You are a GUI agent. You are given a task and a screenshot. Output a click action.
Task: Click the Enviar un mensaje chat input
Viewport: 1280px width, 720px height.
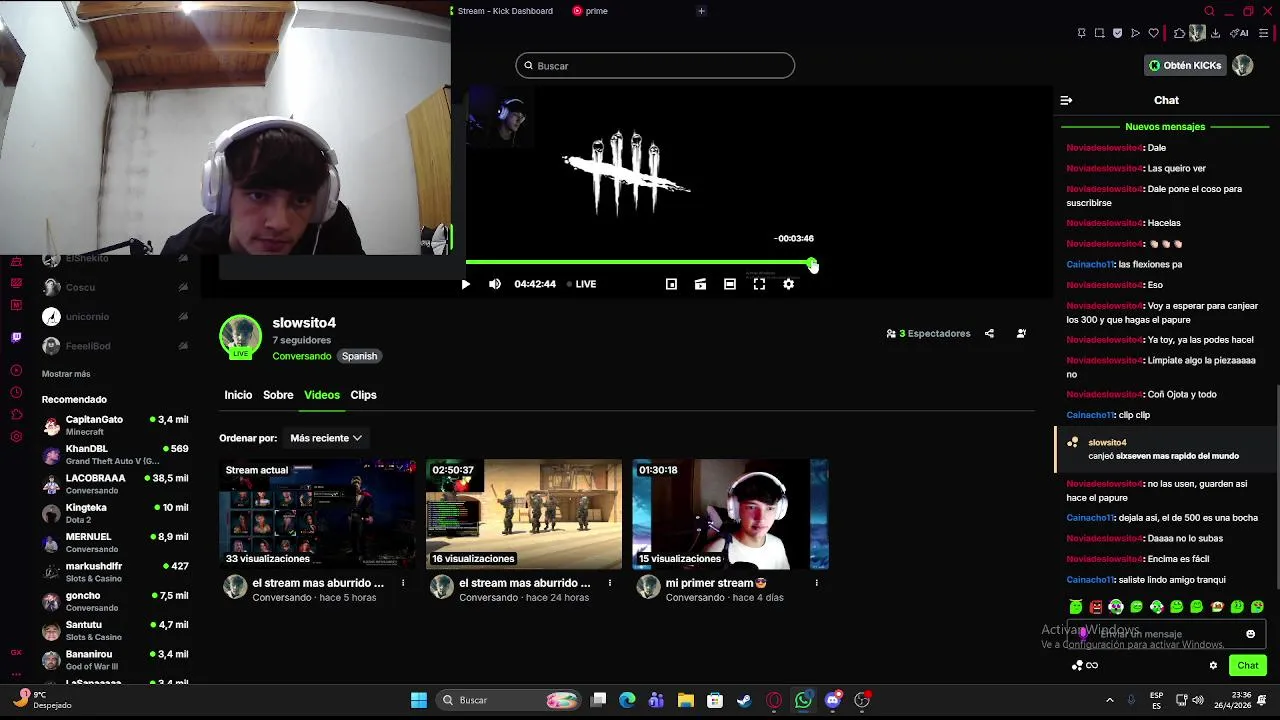1165,634
